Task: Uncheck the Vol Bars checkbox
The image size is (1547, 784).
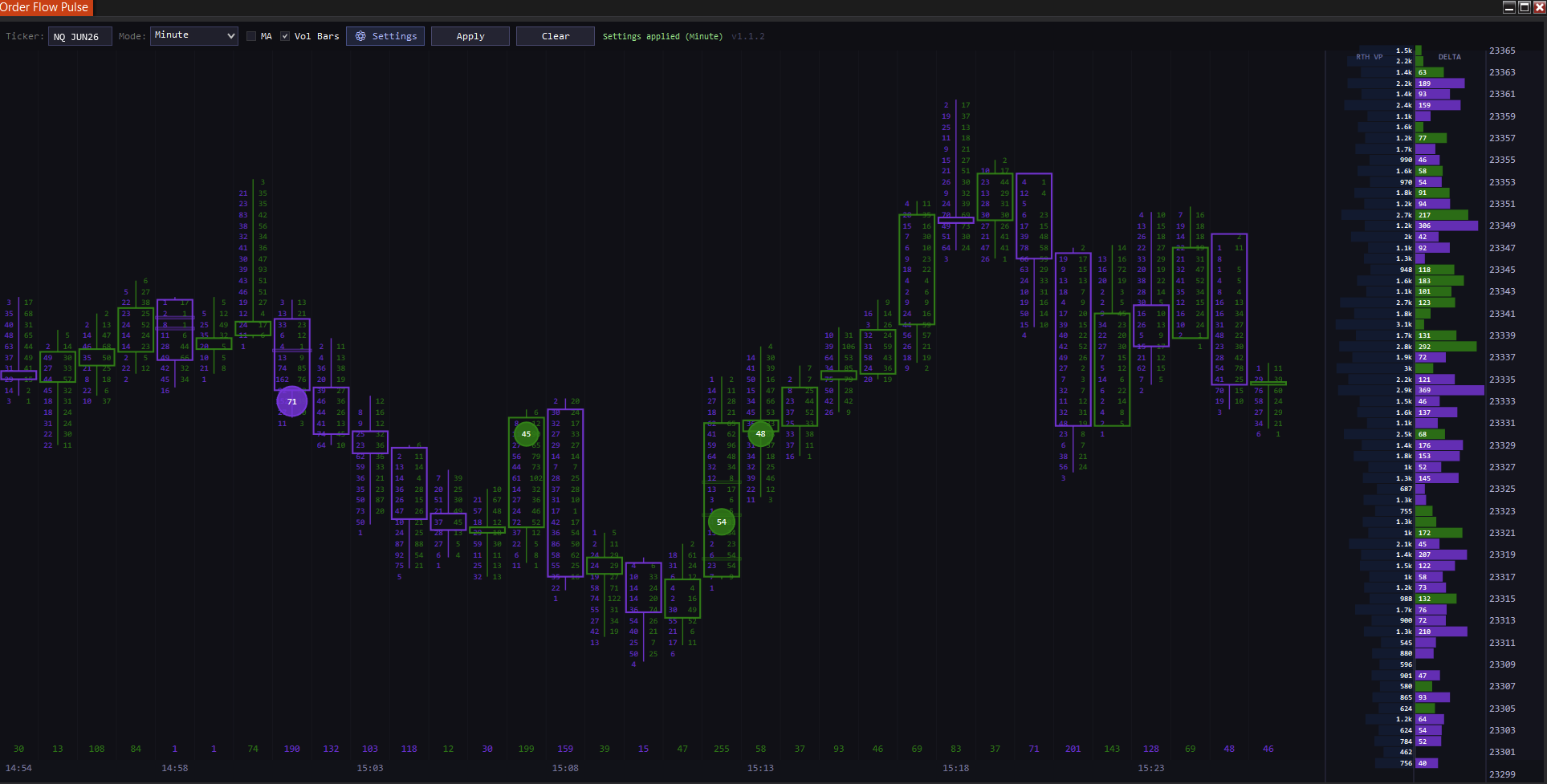Action: [x=285, y=36]
